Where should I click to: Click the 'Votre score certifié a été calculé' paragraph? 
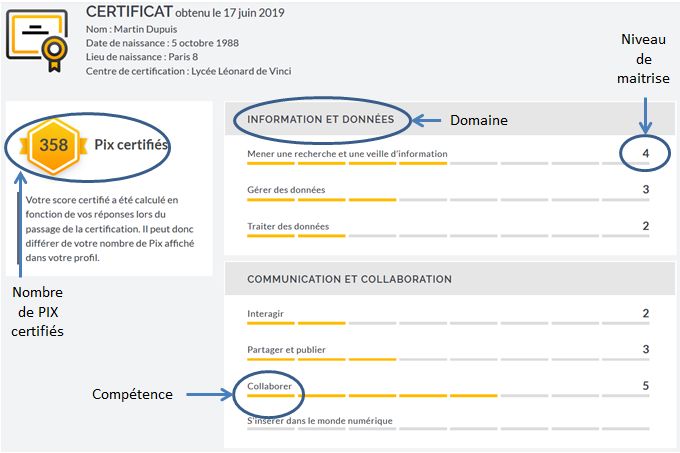(110, 229)
